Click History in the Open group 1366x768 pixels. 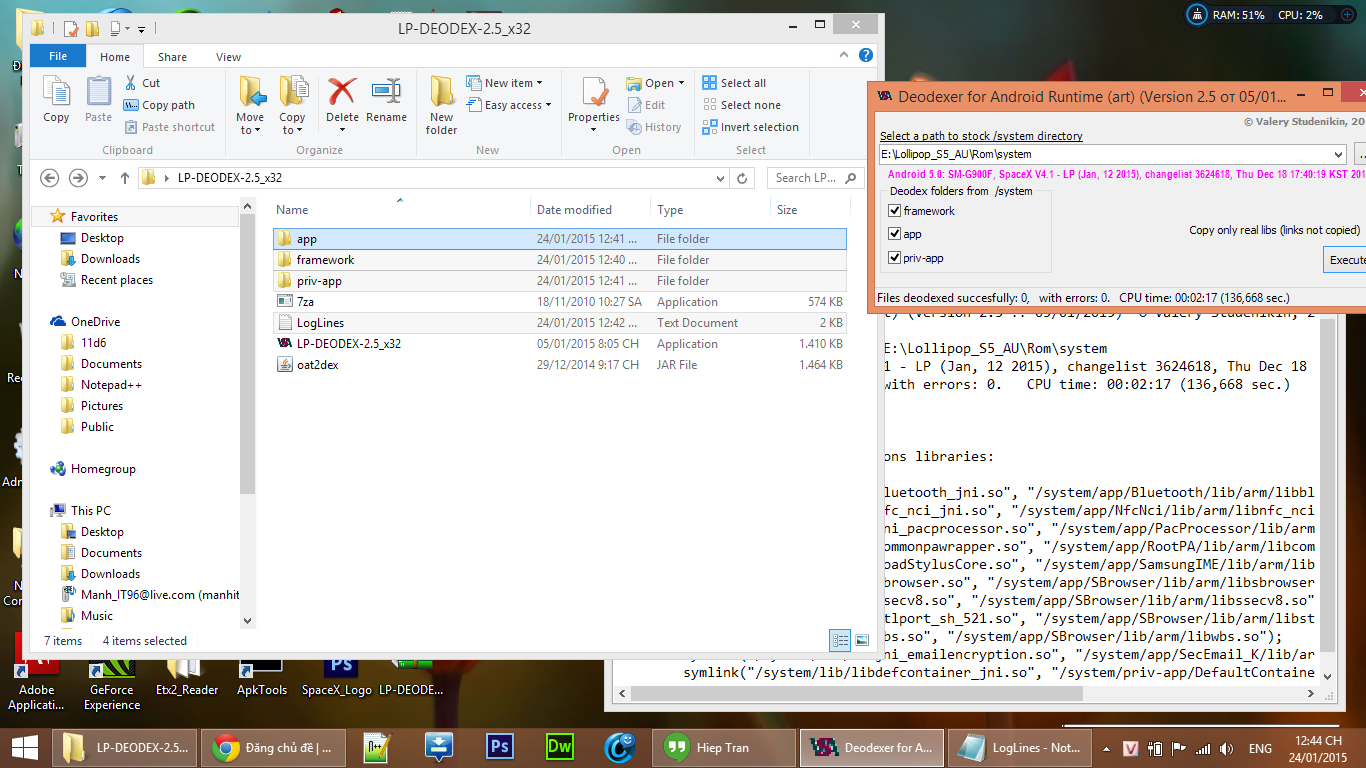(x=654, y=127)
